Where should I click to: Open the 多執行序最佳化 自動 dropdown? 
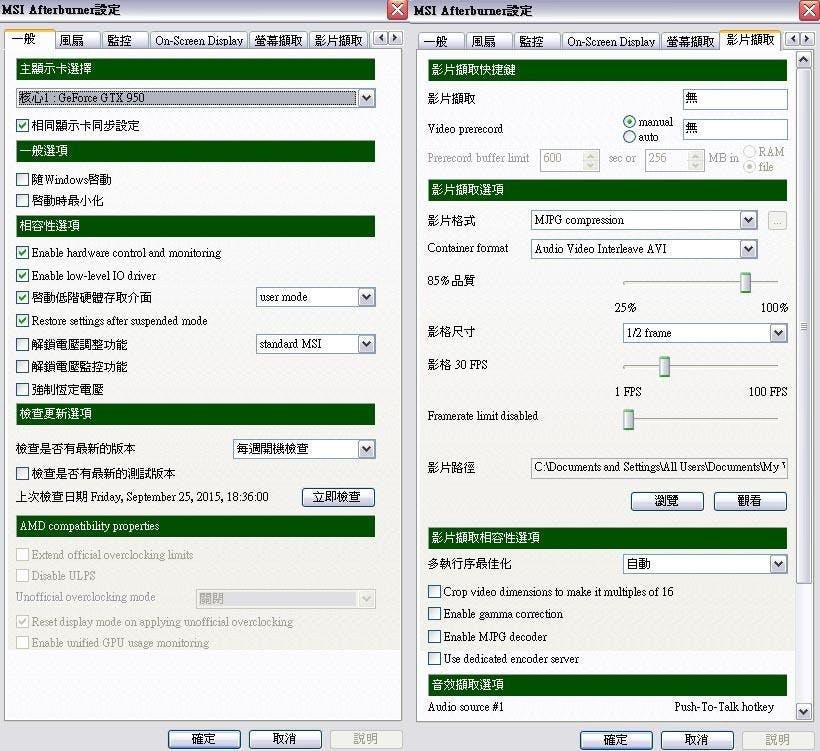click(705, 564)
